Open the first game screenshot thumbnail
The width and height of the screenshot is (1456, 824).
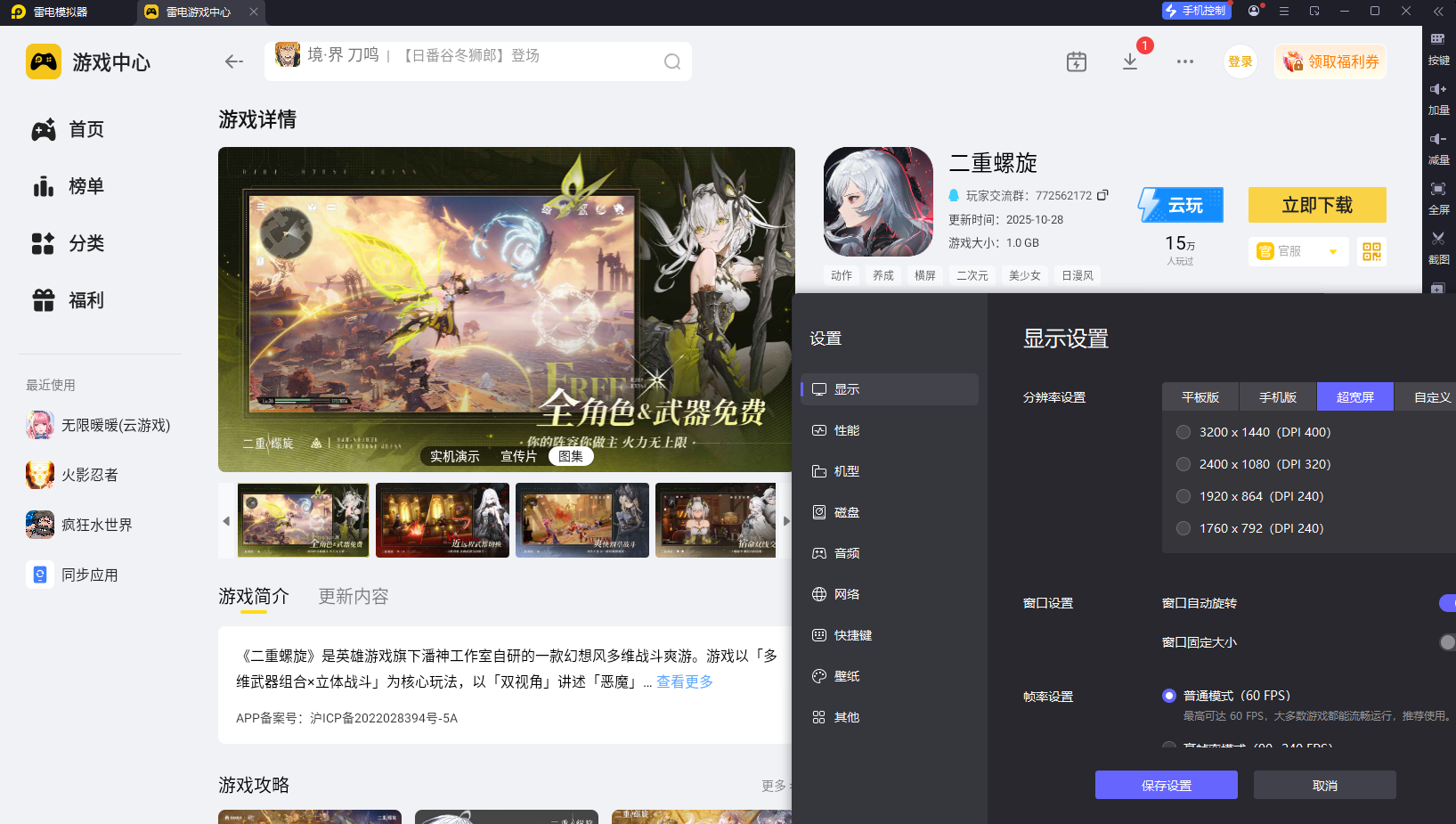coord(303,520)
